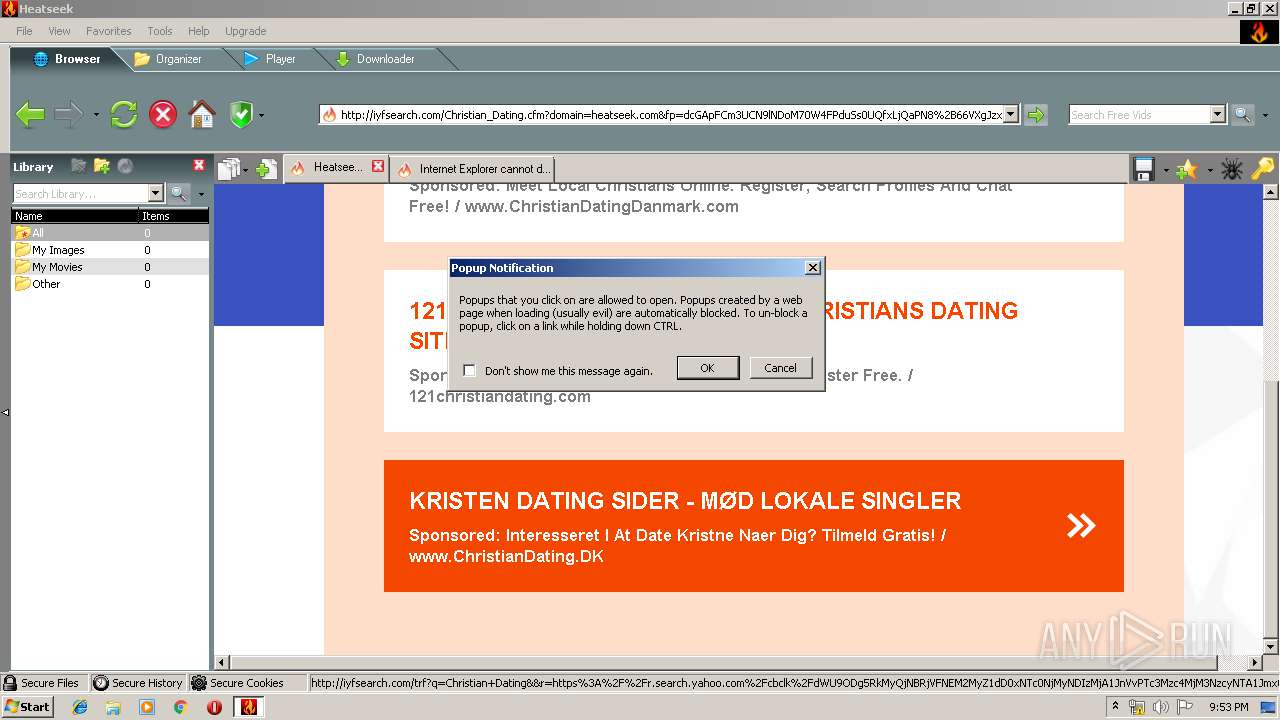Screen dimensions: 1280x720
Task: Stop loading with the red X button
Action: tap(163, 114)
